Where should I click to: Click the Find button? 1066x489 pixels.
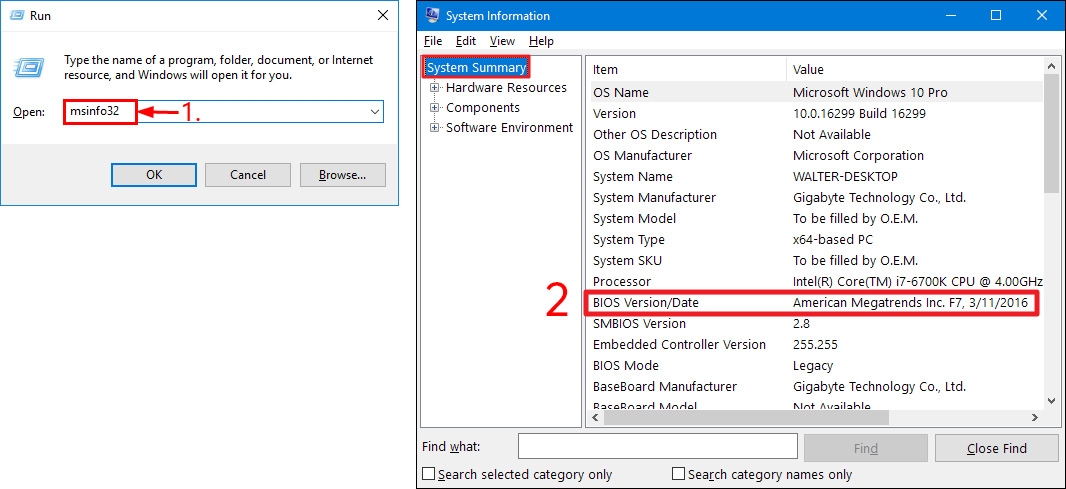pyautogui.click(x=865, y=448)
